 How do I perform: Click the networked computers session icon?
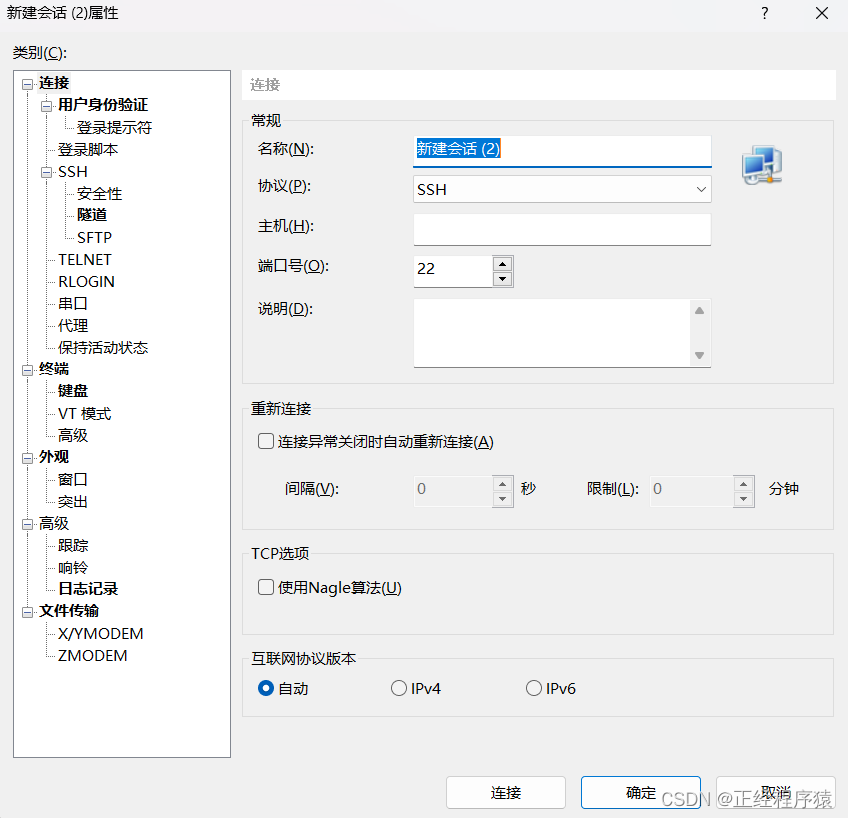[762, 165]
